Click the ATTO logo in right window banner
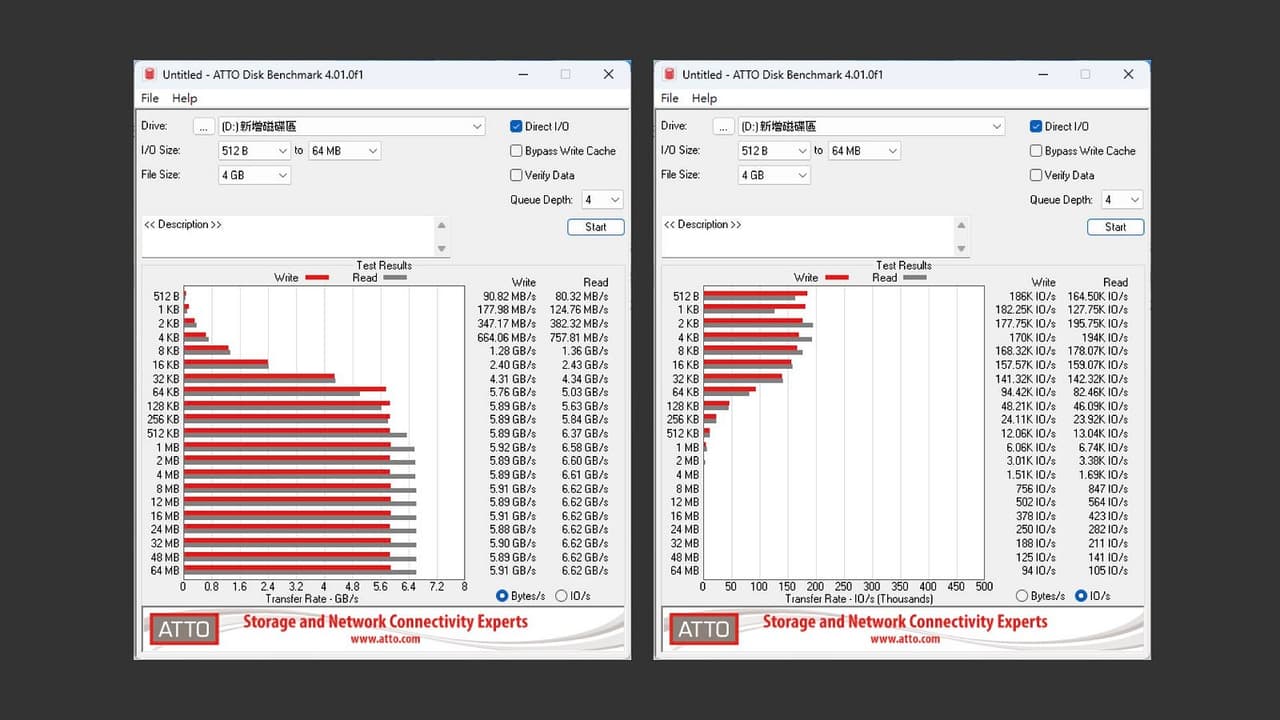1280x720 pixels. (x=704, y=629)
